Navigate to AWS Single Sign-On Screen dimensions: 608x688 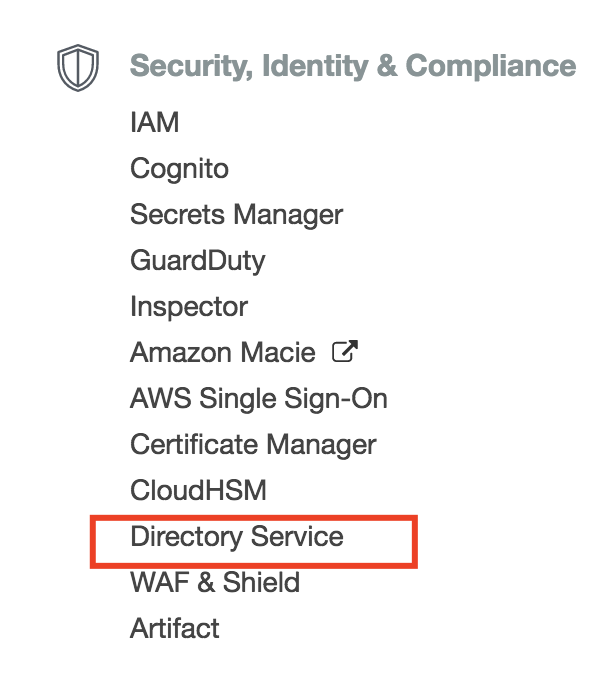258,399
